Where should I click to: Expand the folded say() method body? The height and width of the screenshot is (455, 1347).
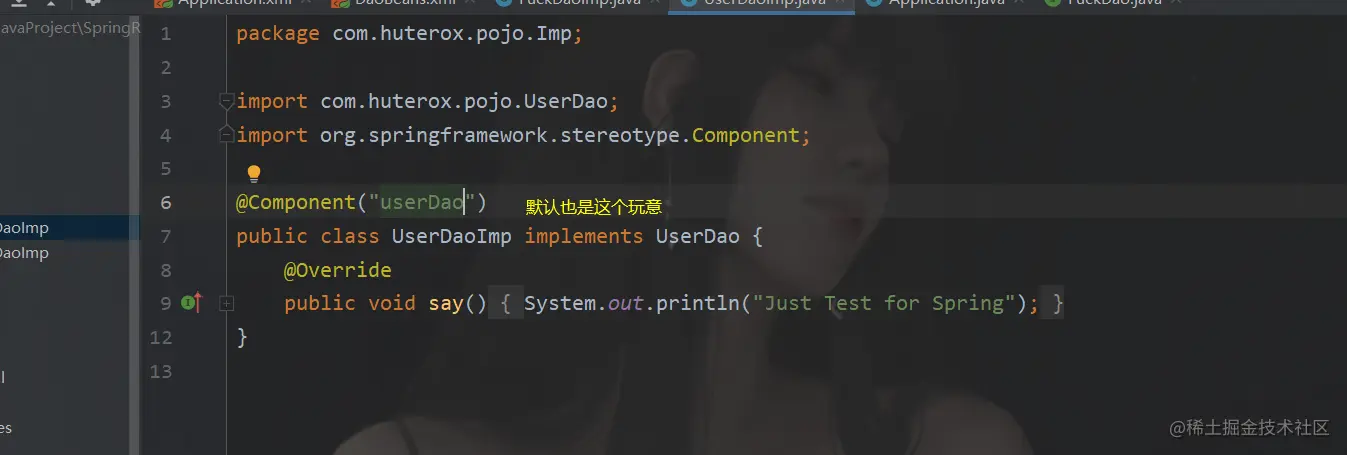tap(227, 303)
